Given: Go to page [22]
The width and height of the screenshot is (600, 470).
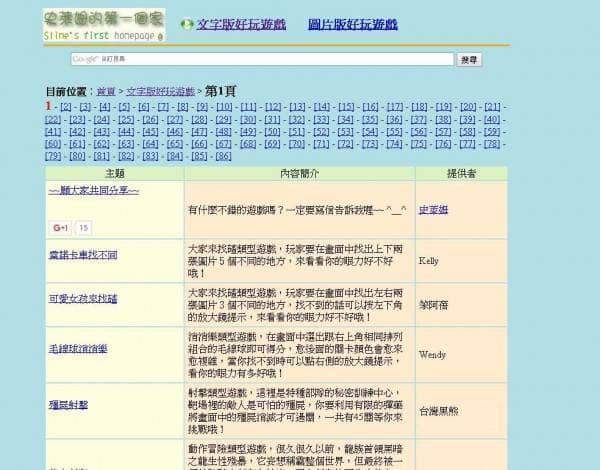Looking at the screenshot, I should click(53, 119).
